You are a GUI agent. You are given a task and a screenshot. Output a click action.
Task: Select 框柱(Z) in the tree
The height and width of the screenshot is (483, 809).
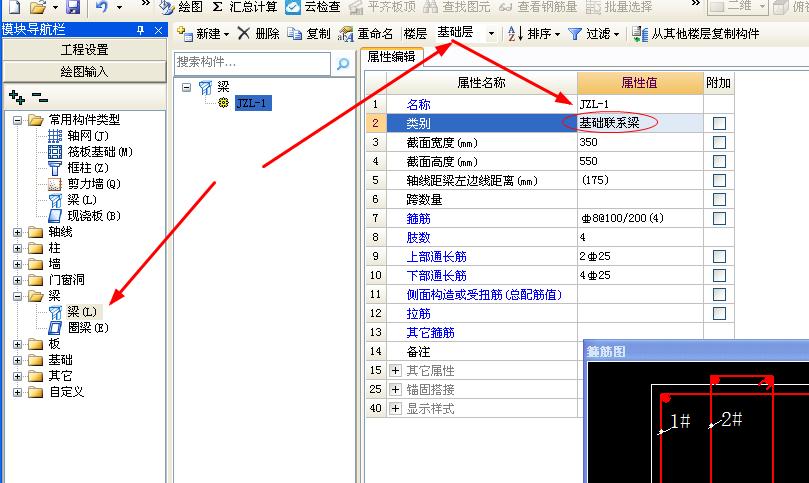point(78,168)
